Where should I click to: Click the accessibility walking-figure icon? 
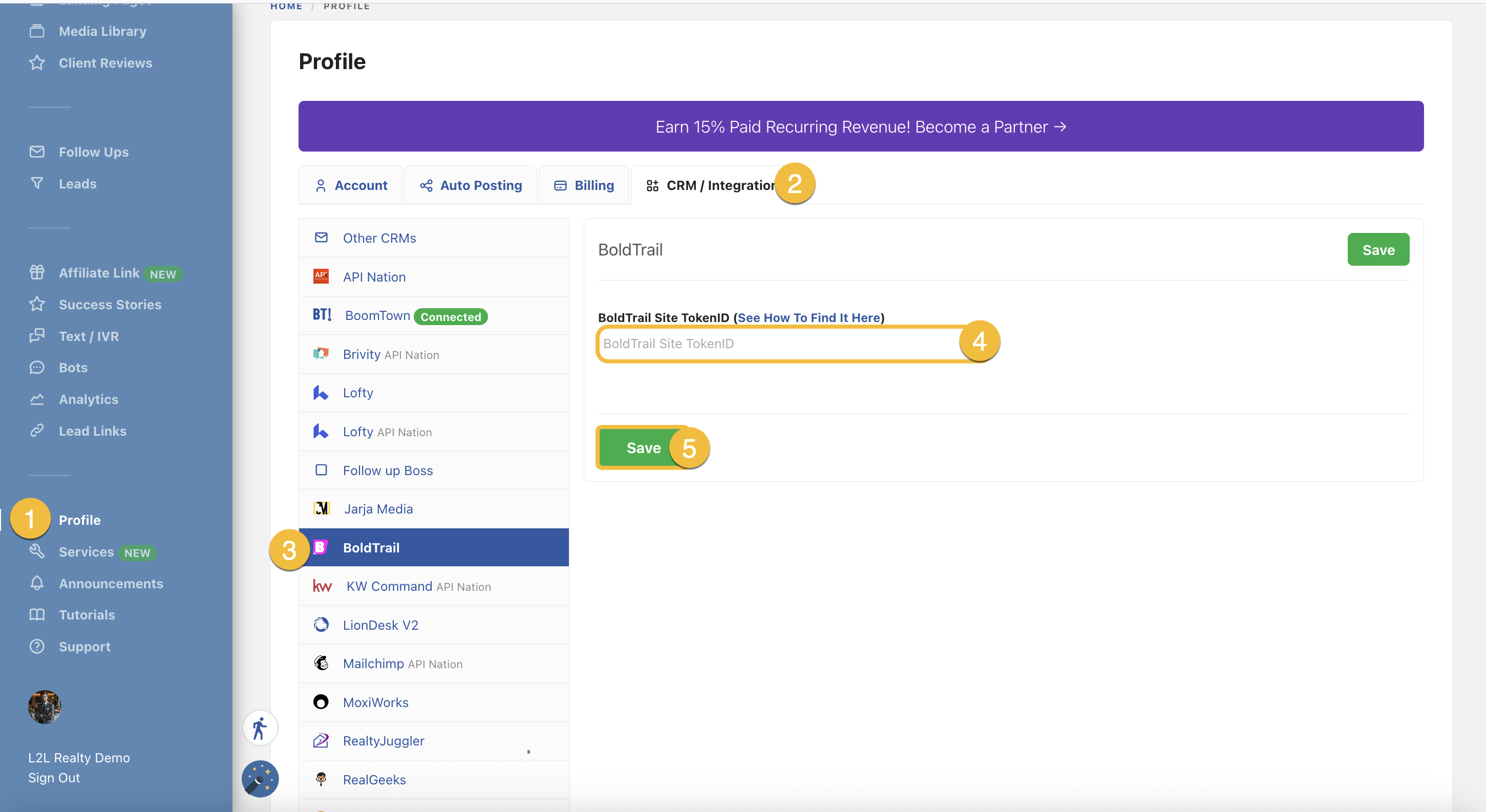coord(260,728)
